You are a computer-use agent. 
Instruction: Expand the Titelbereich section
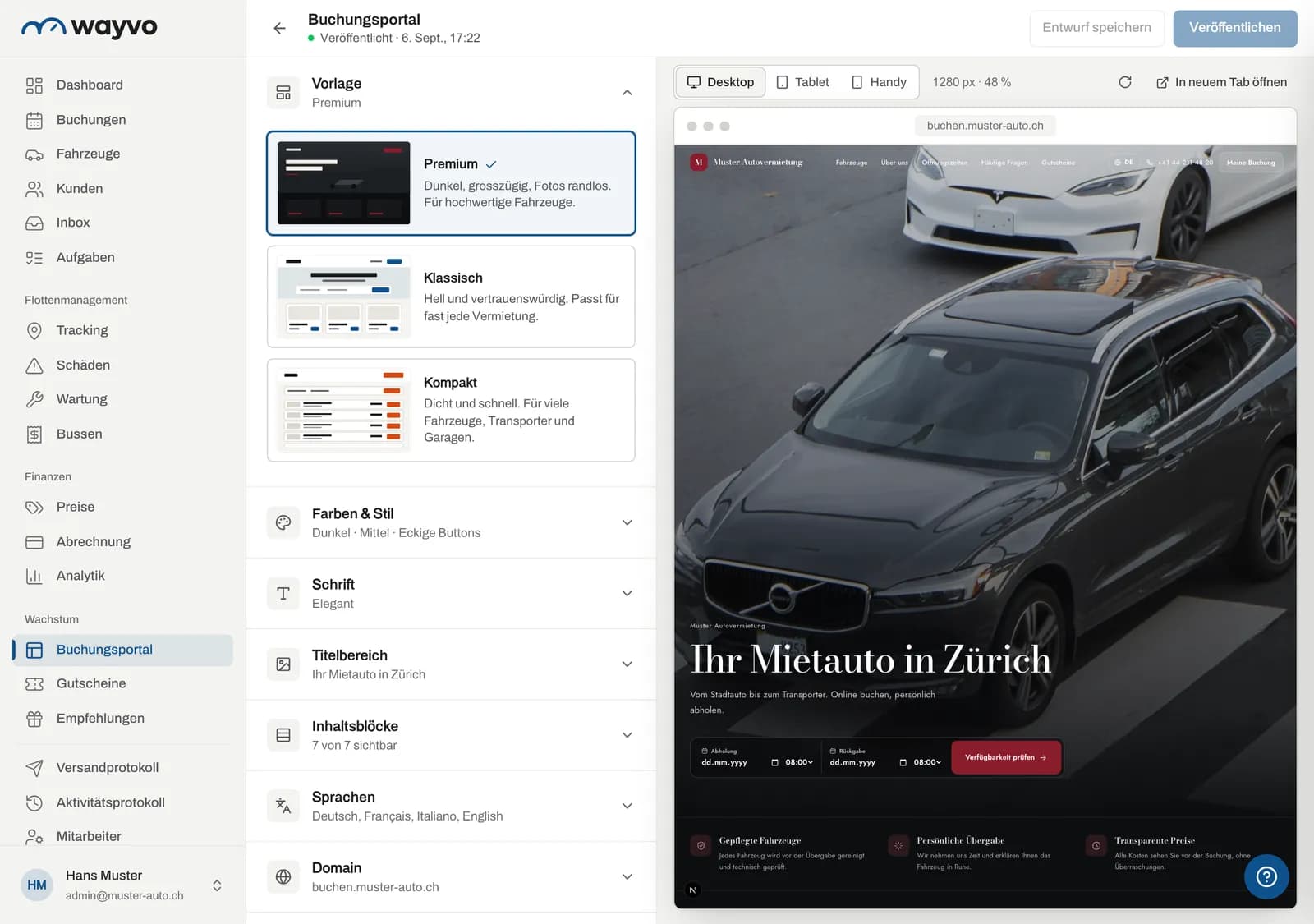click(x=451, y=664)
